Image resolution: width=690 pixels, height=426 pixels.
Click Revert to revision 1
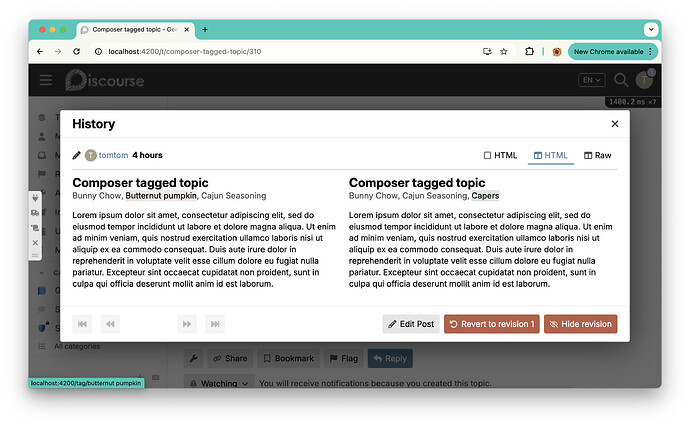click(492, 324)
